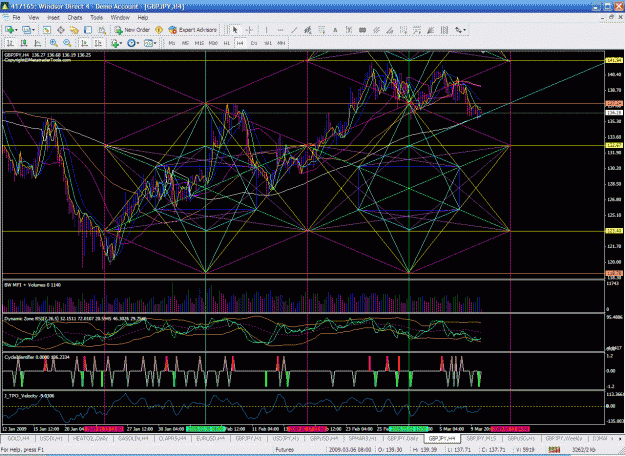Select the Text (A) tool

tap(335, 30)
